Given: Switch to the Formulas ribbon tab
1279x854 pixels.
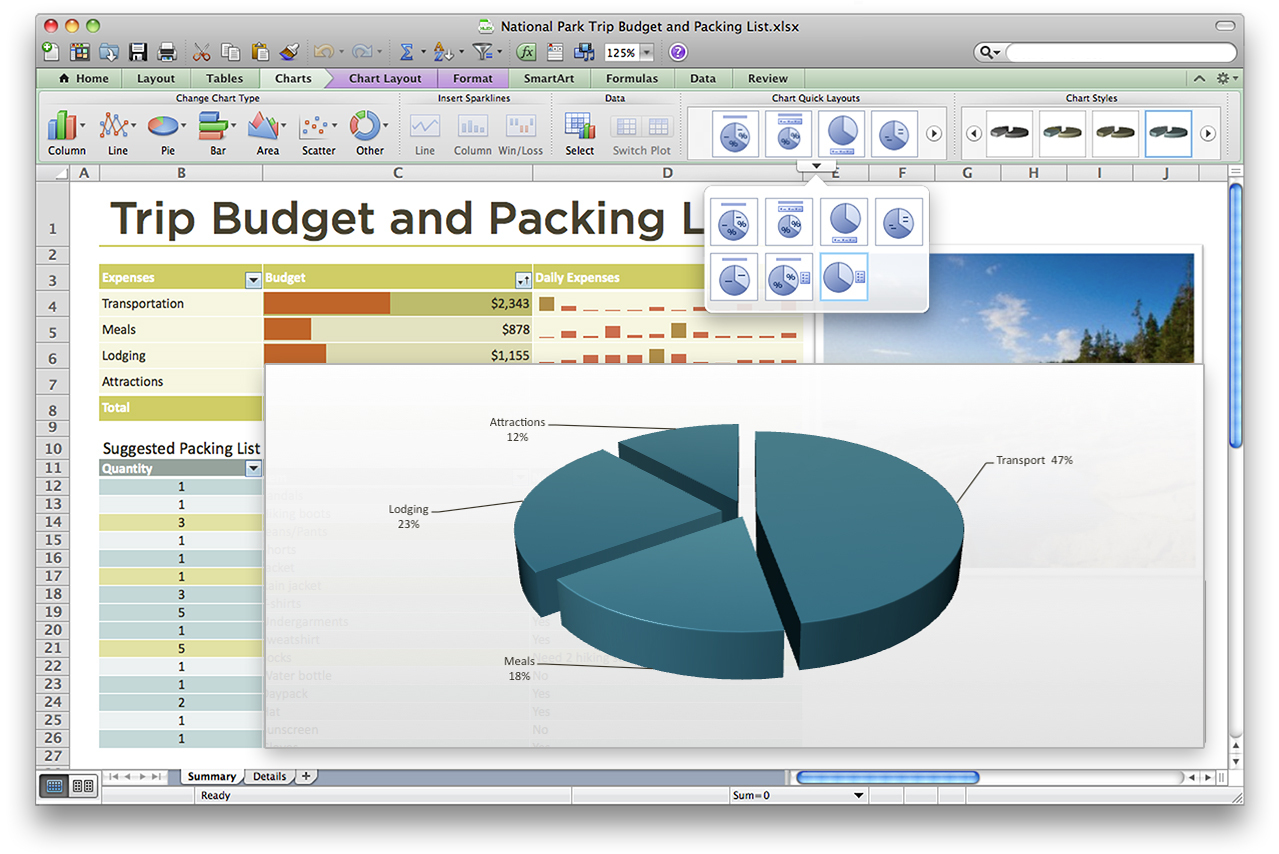Looking at the screenshot, I should (x=631, y=78).
